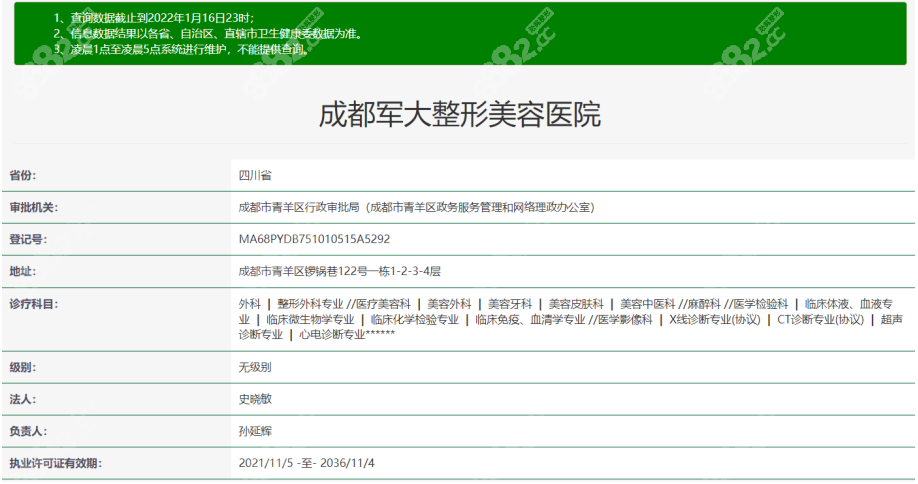
Task: Click the 审批机关 row label
Action: click(33, 207)
